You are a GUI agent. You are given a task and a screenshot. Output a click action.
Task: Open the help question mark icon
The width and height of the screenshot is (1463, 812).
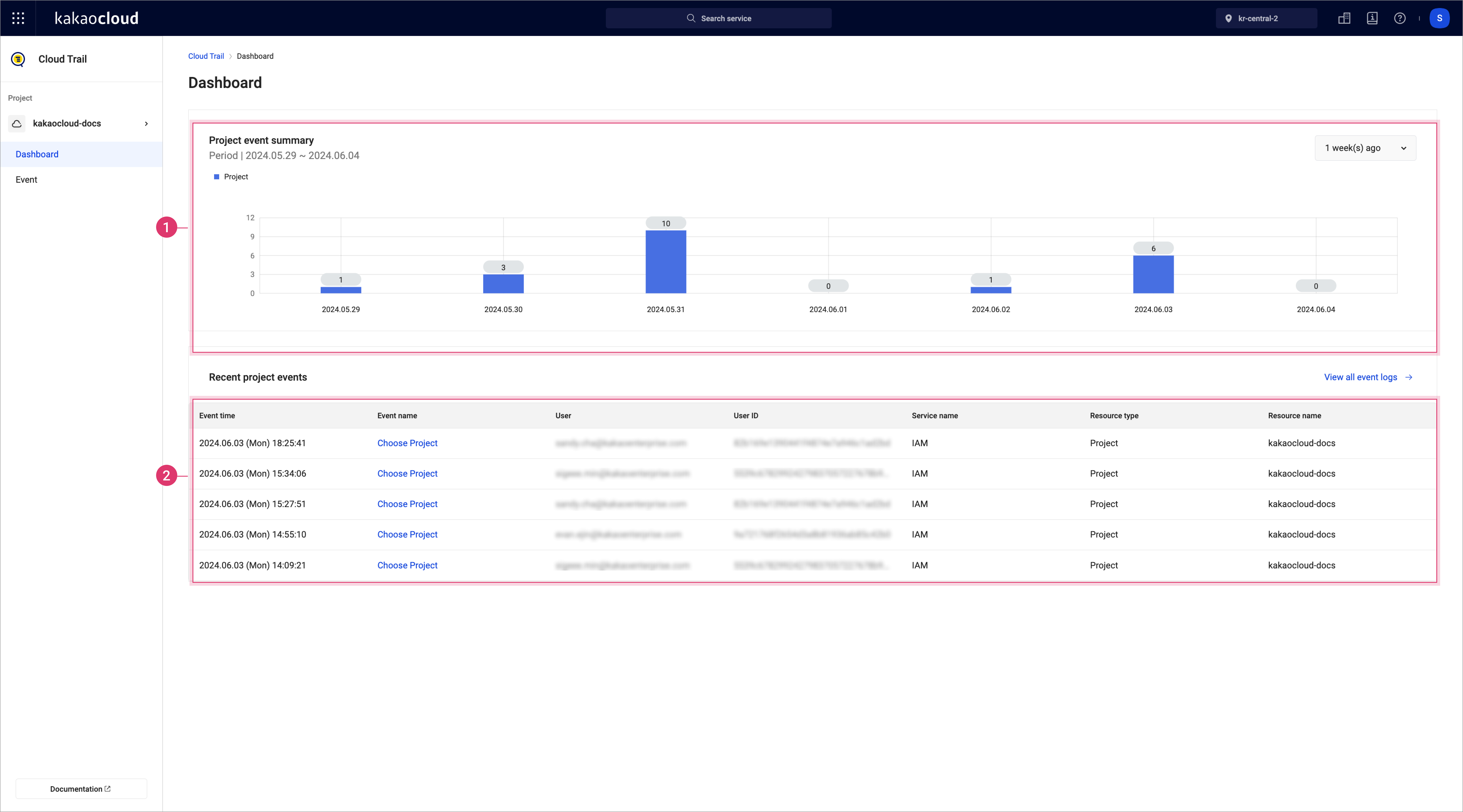point(1400,18)
